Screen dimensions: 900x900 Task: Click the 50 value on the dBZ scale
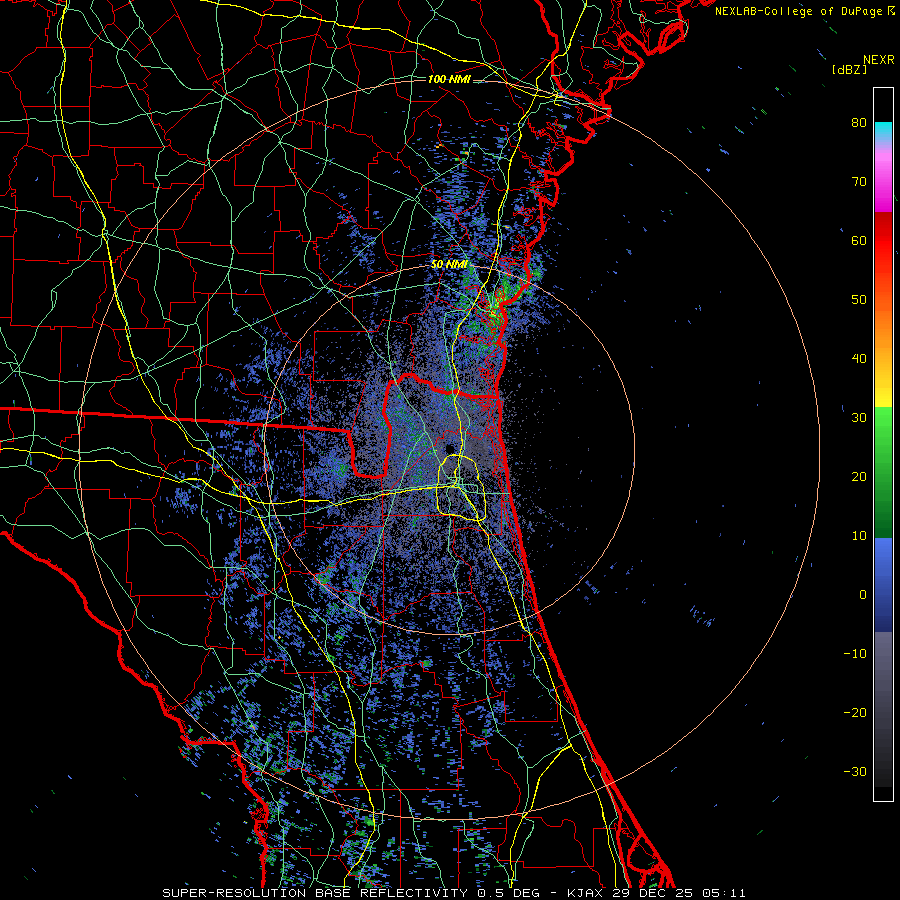coord(859,300)
